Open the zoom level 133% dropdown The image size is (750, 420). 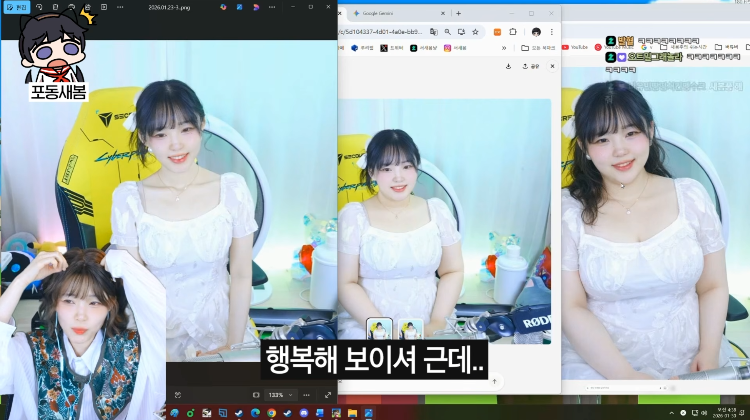(280, 395)
